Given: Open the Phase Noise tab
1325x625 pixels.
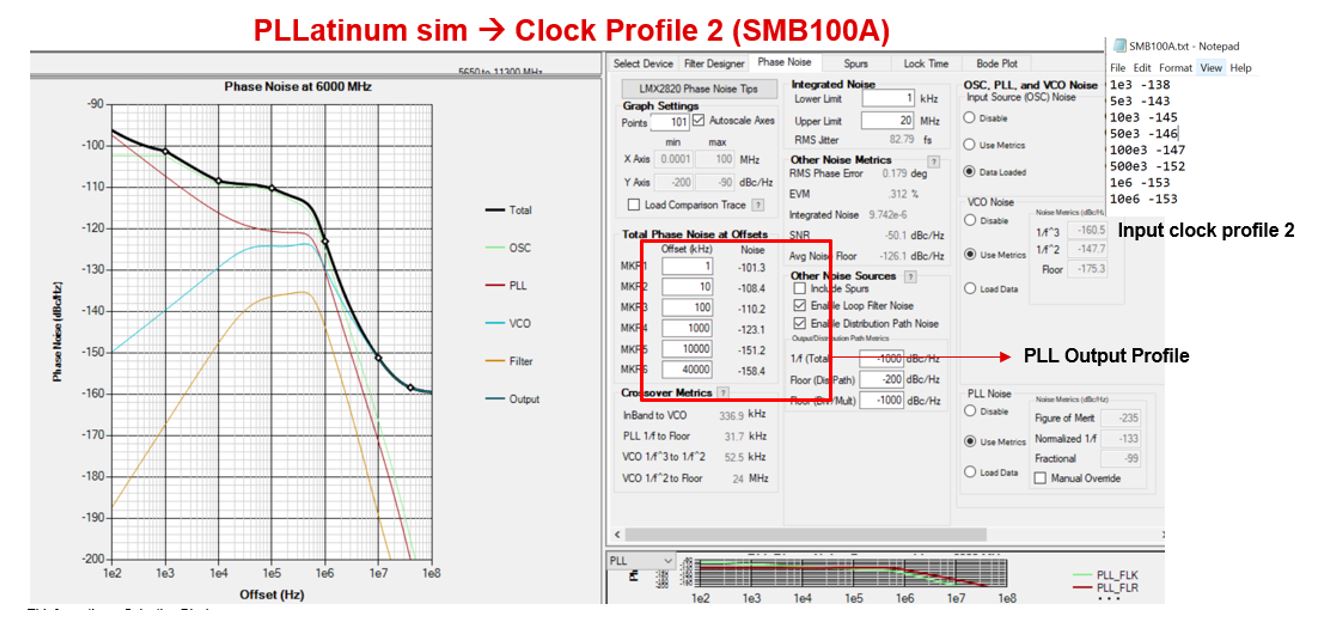Looking at the screenshot, I should (x=784, y=63).
